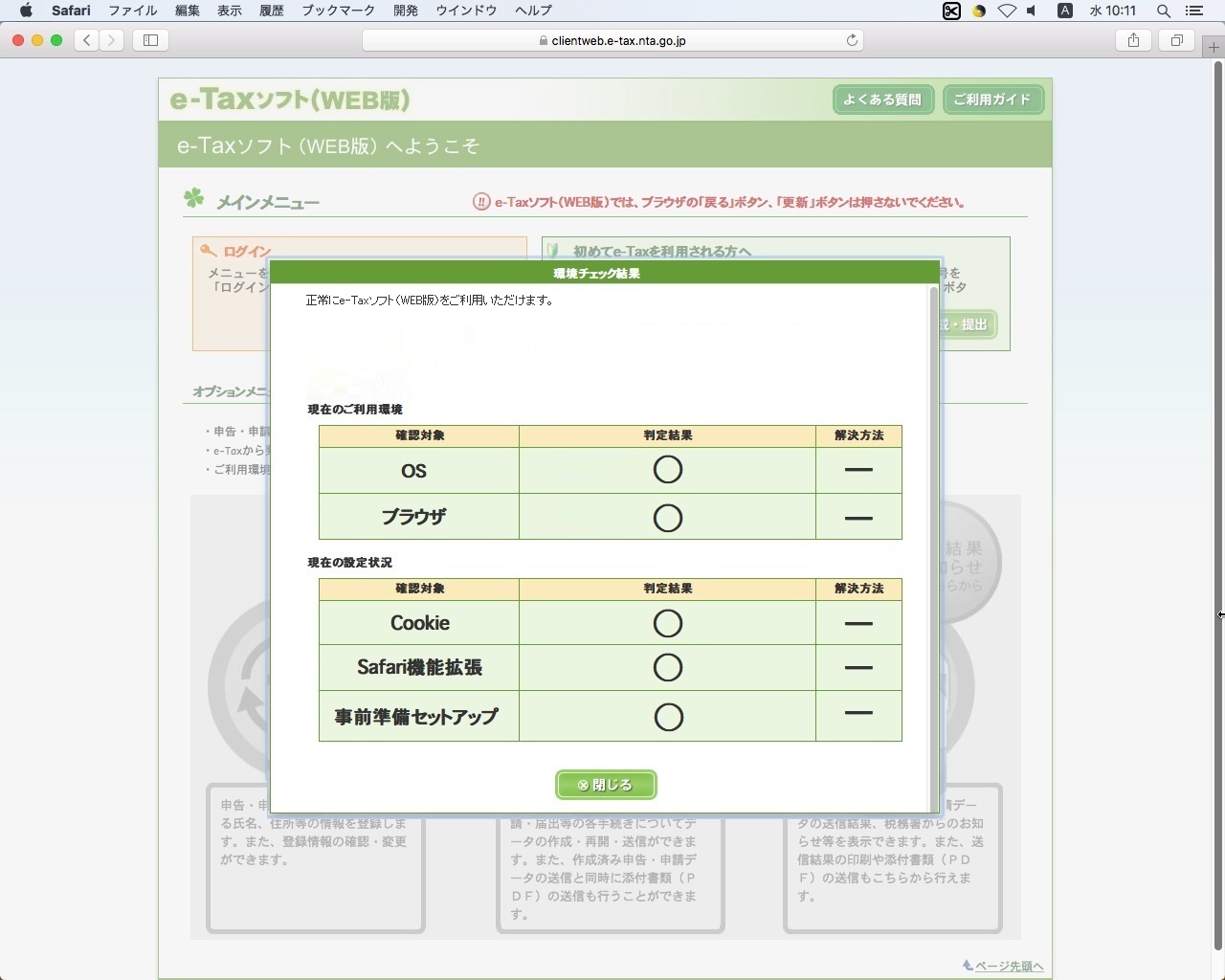Click the e-Taxソフト(WEB版) logo
Viewport: 1225px width, 980px height.
(x=290, y=100)
